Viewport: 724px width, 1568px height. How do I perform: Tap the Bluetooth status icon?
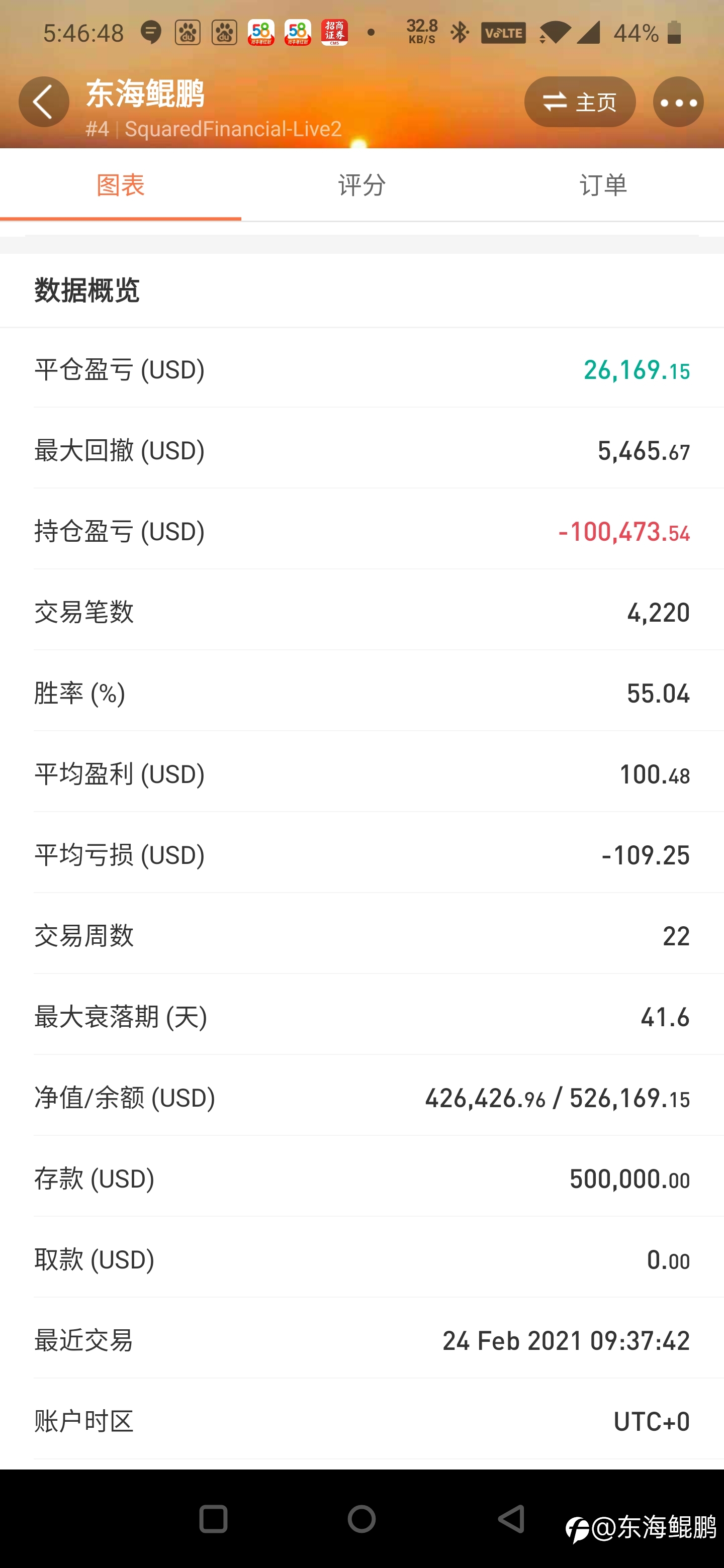(x=460, y=32)
